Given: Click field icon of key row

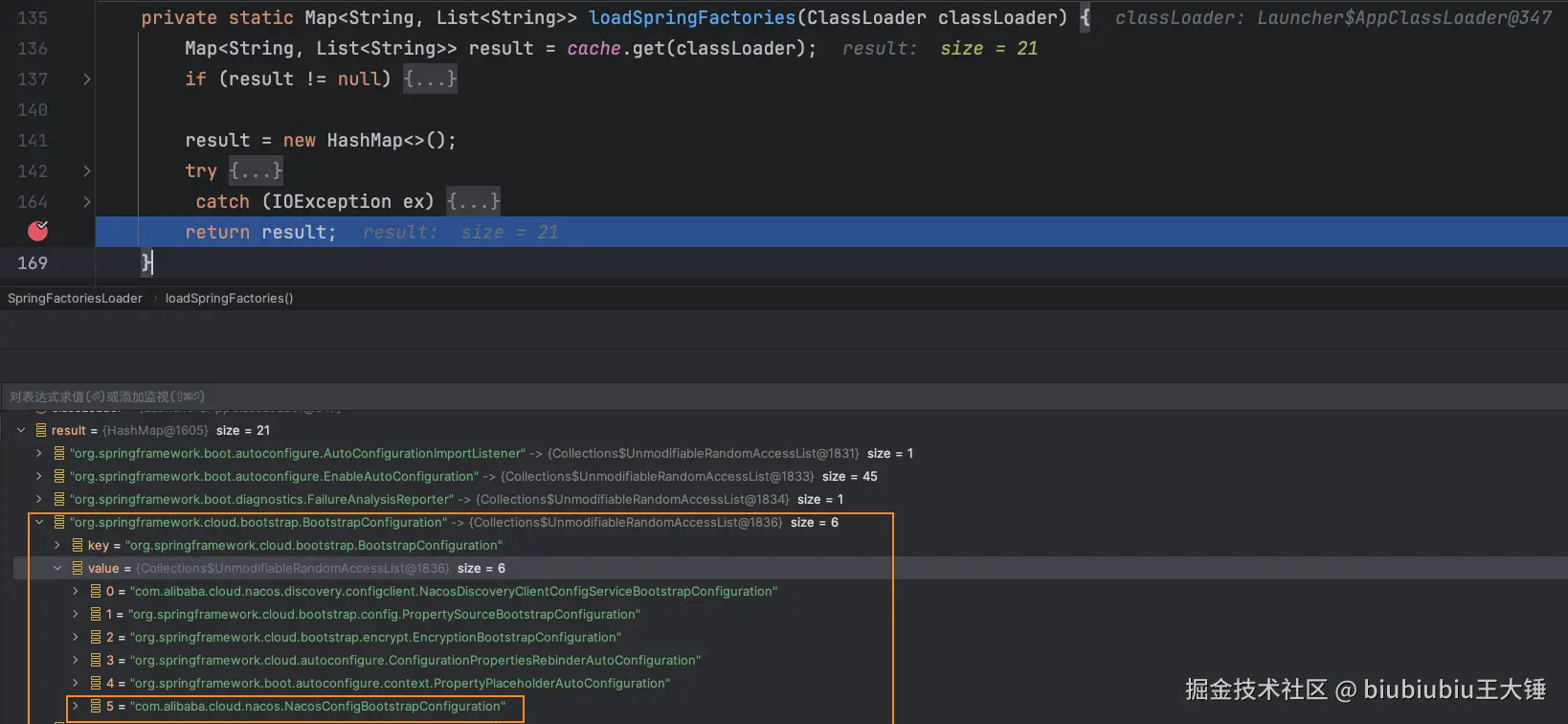Looking at the screenshot, I should [x=78, y=545].
